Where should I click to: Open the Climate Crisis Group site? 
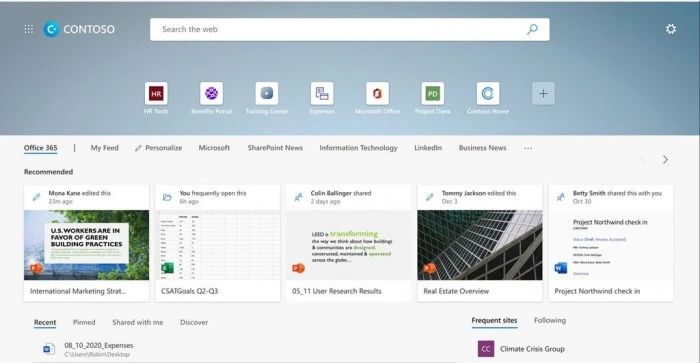pyautogui.click(x=521, y=349)
